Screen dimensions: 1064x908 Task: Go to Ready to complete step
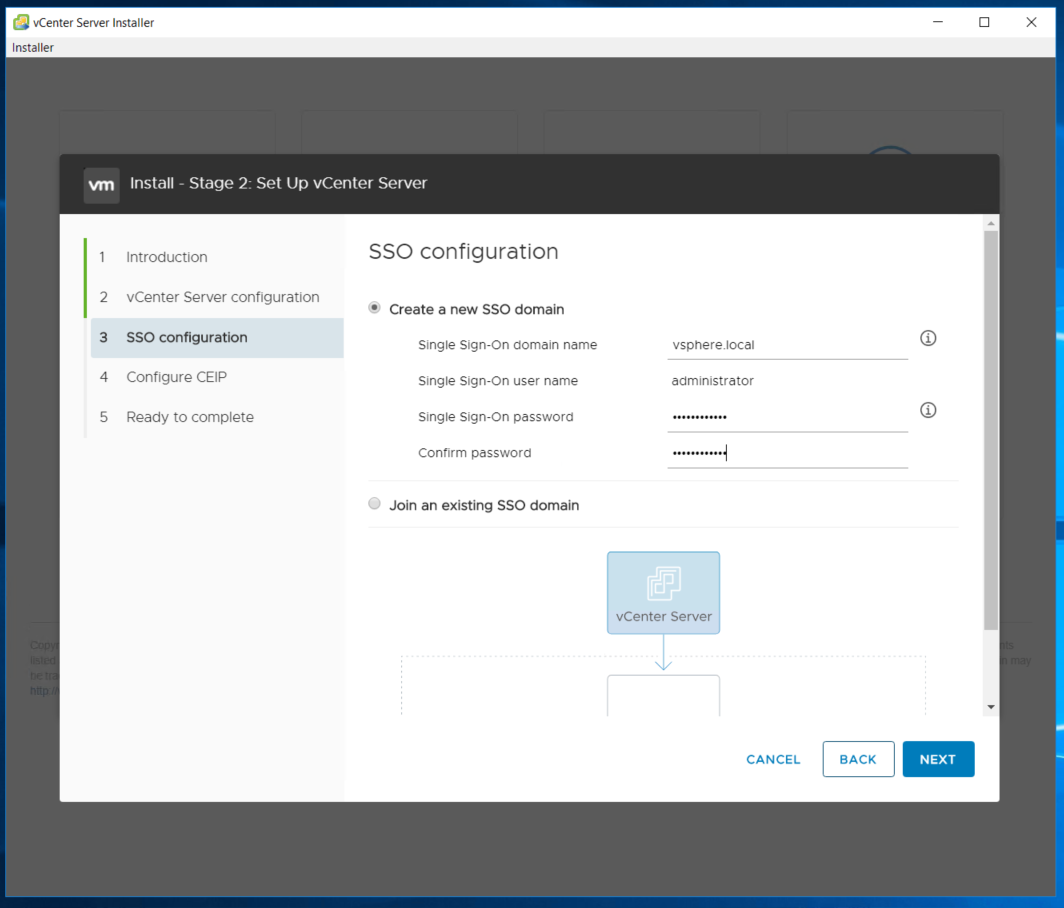[x=189, y=417]
